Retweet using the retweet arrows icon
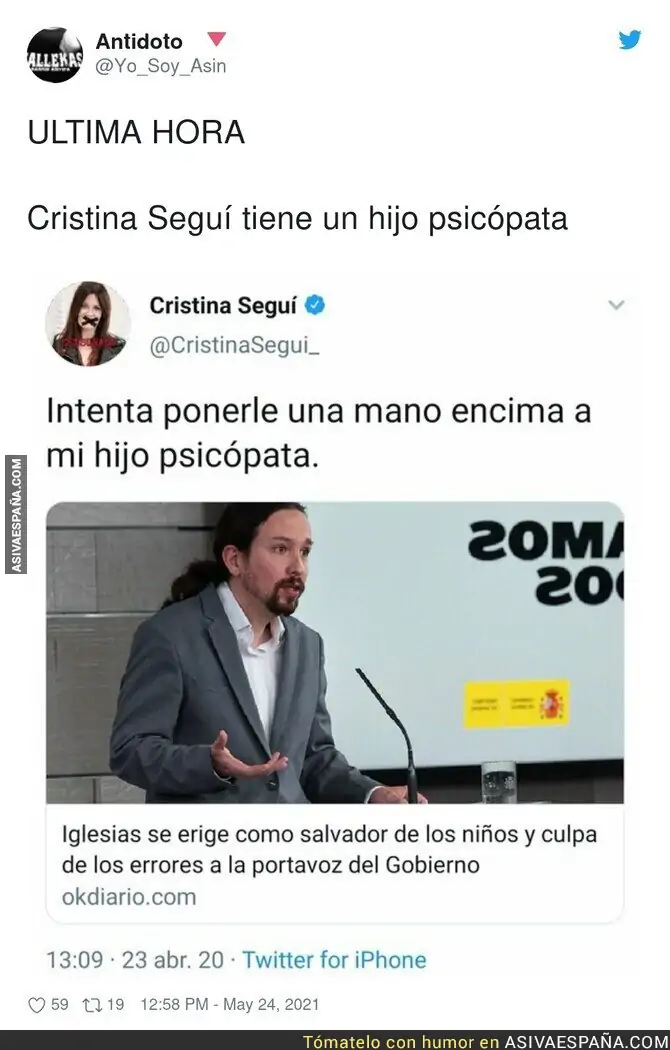 coord(91,1004)
